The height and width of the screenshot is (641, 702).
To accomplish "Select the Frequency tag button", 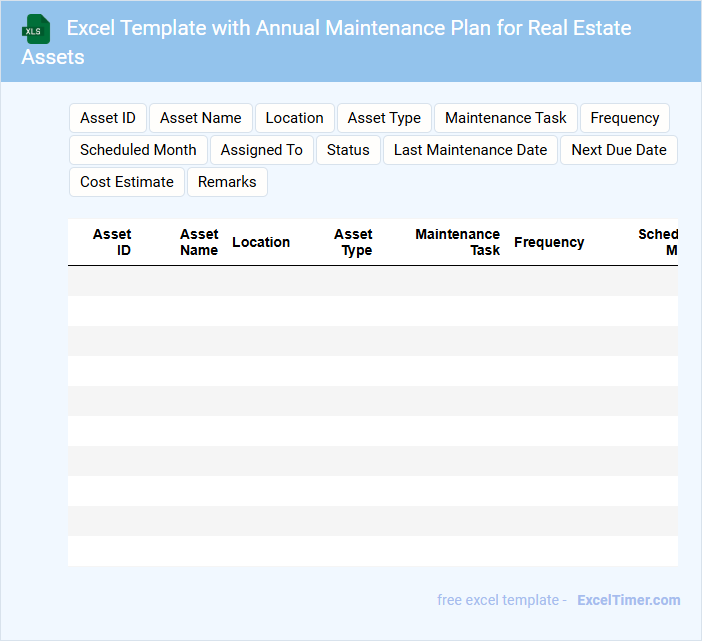I will tap(624, 118).
